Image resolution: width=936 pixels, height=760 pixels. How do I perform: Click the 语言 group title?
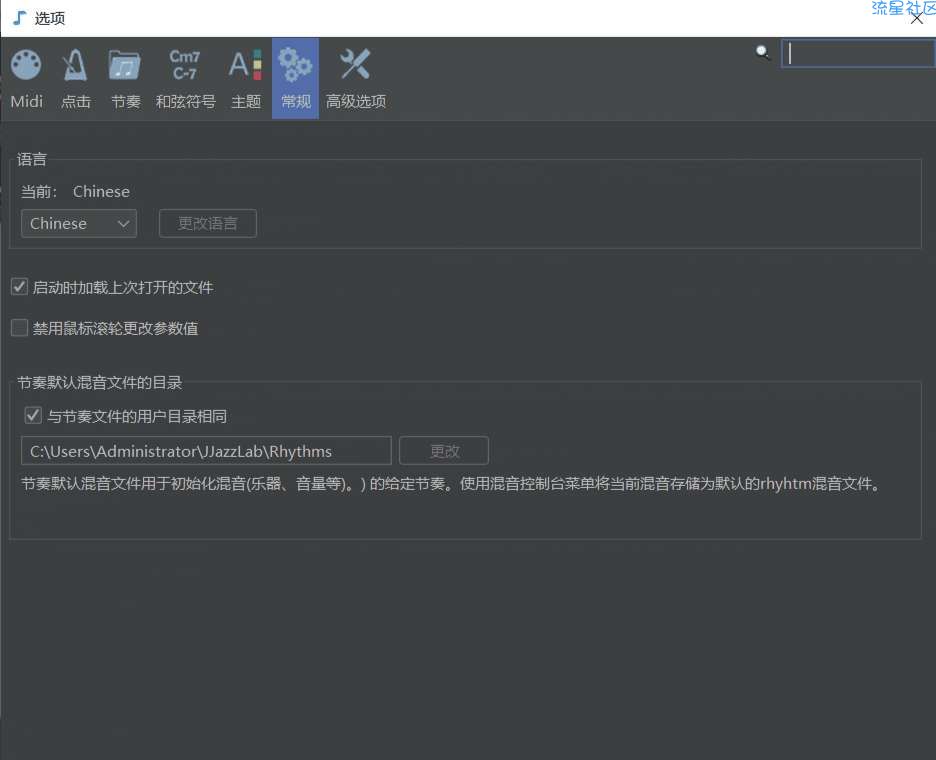click(32, 159)
